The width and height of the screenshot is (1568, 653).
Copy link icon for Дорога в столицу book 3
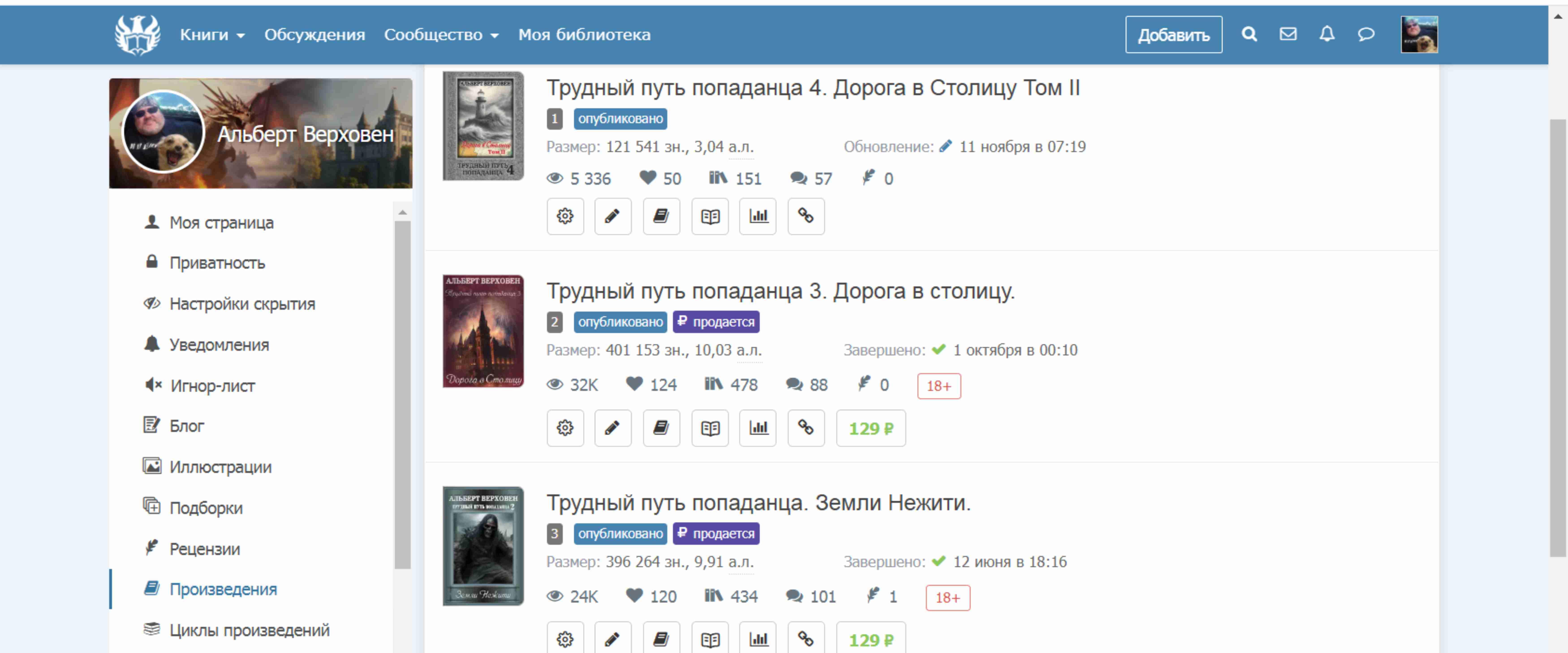click(x=806, y=428)
